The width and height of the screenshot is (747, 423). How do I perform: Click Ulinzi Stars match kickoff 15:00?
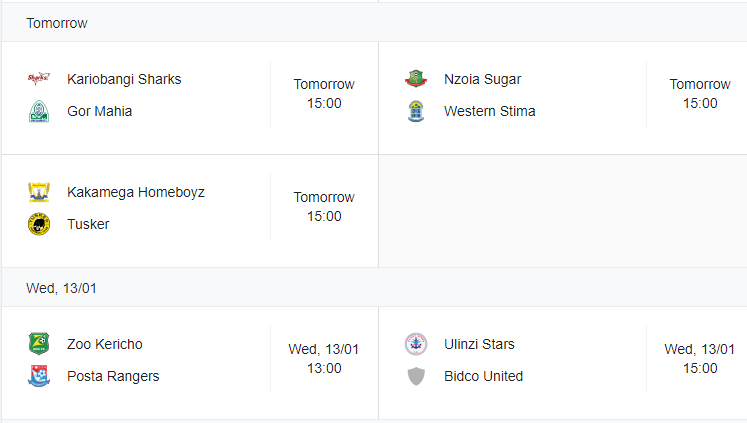tap(700, 368)
